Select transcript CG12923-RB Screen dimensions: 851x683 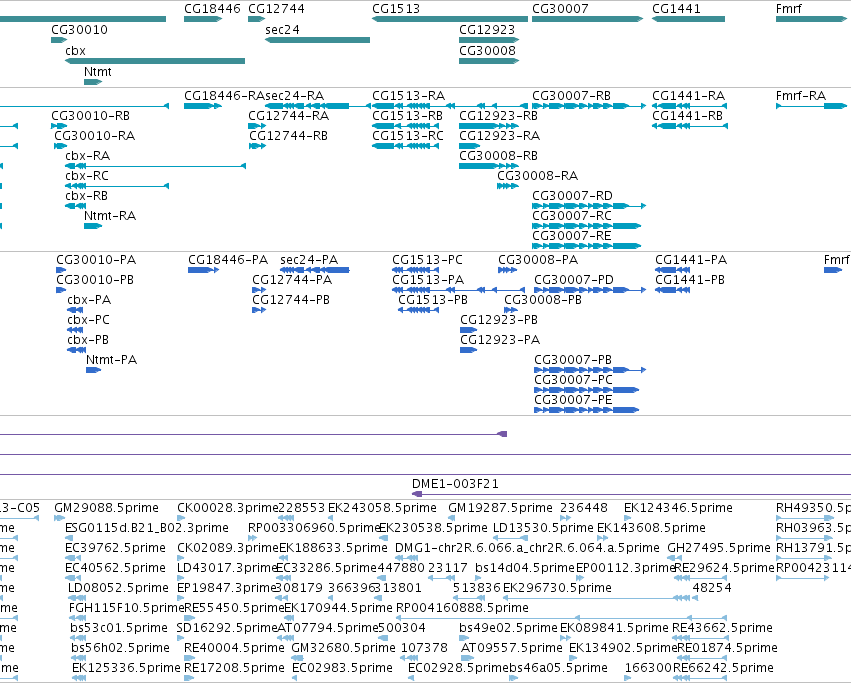pyautogui.click(x=498, y=116)
